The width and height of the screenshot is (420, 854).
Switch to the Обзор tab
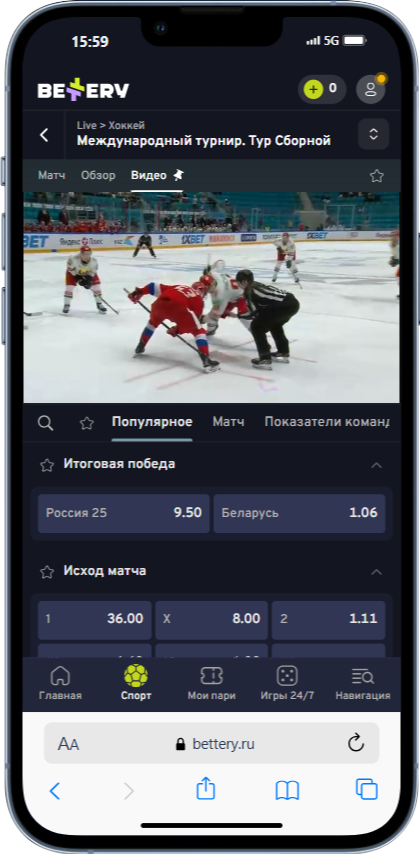98,175
